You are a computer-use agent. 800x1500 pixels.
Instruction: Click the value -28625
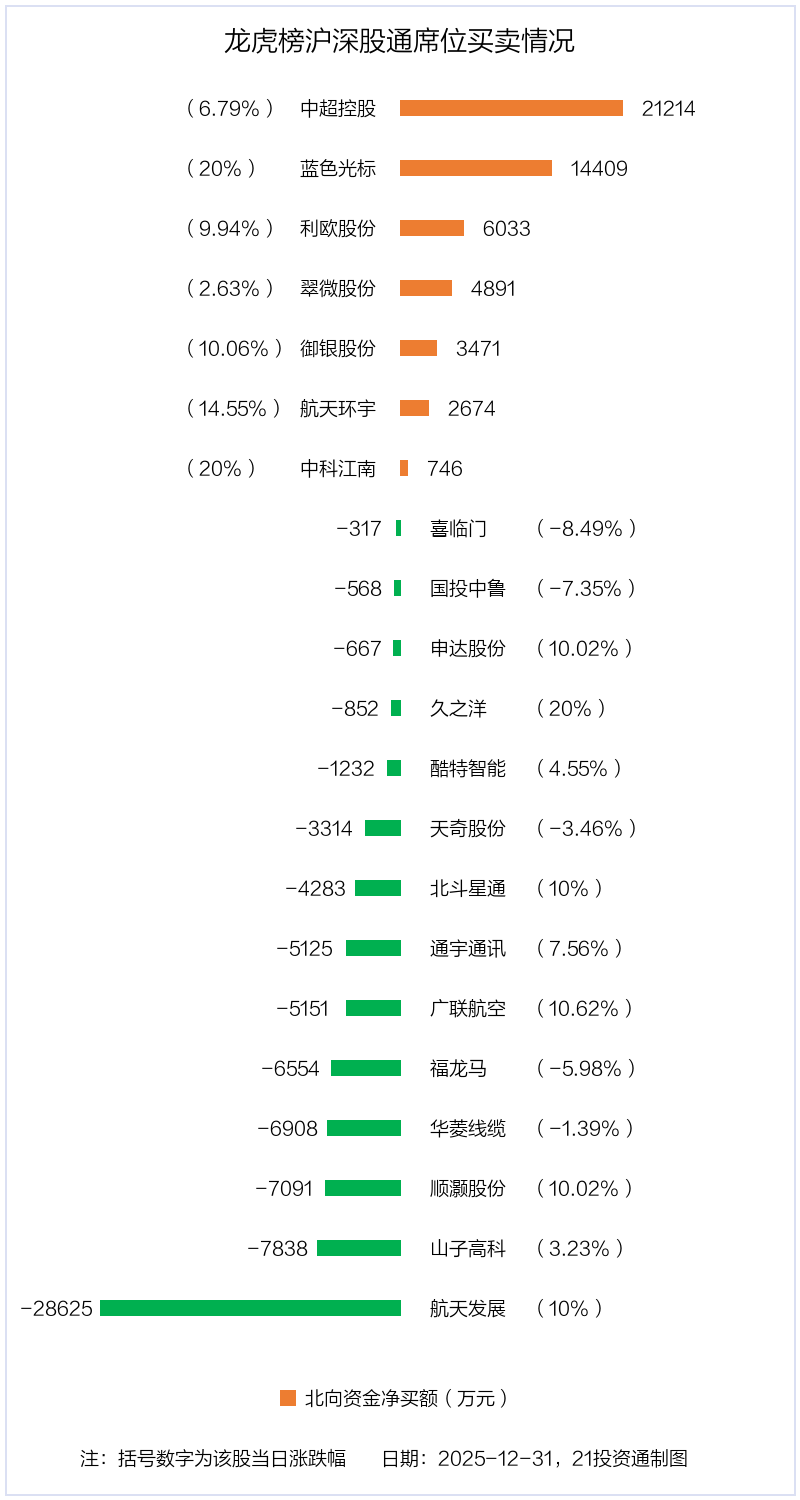pos(56,1308)
